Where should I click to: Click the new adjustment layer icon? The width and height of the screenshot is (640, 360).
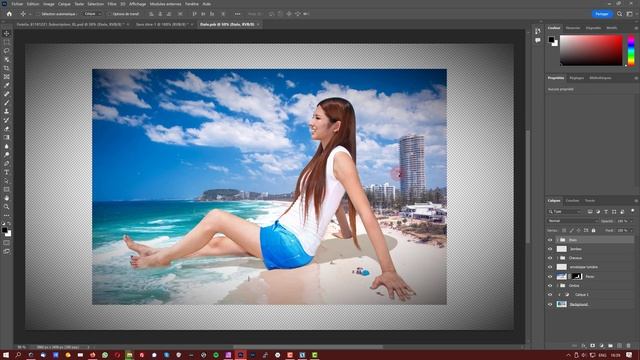coord(601,346)
